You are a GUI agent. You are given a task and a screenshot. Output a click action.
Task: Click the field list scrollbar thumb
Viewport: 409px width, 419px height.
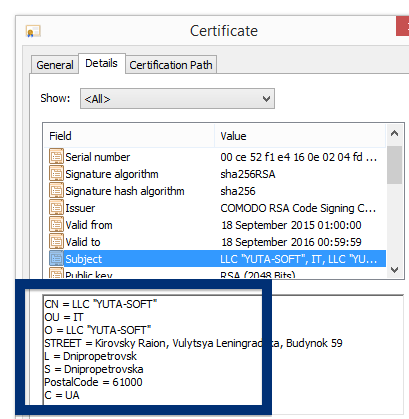tap(395, 165)
